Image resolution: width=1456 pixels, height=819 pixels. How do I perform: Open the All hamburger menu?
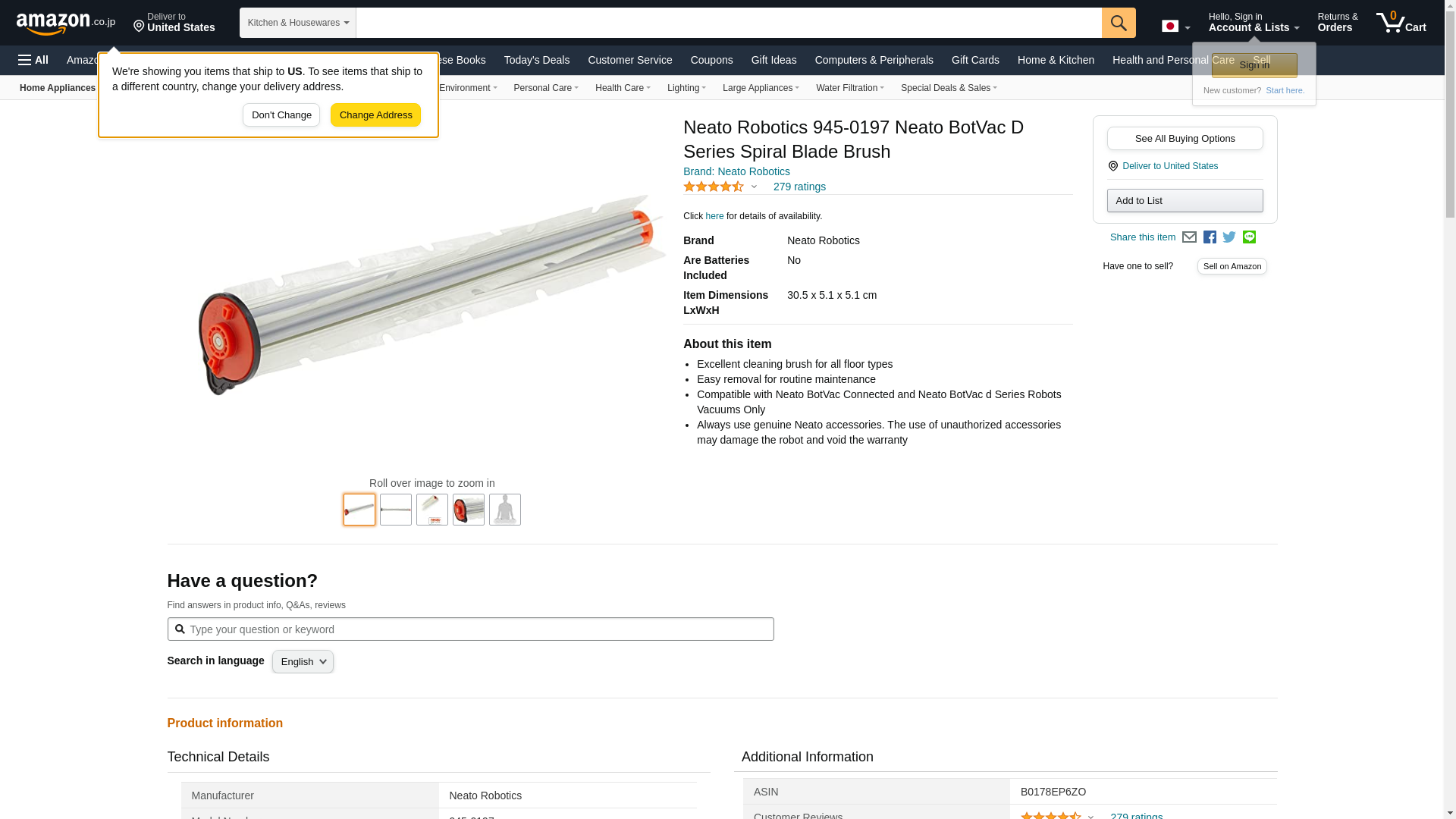33,60
